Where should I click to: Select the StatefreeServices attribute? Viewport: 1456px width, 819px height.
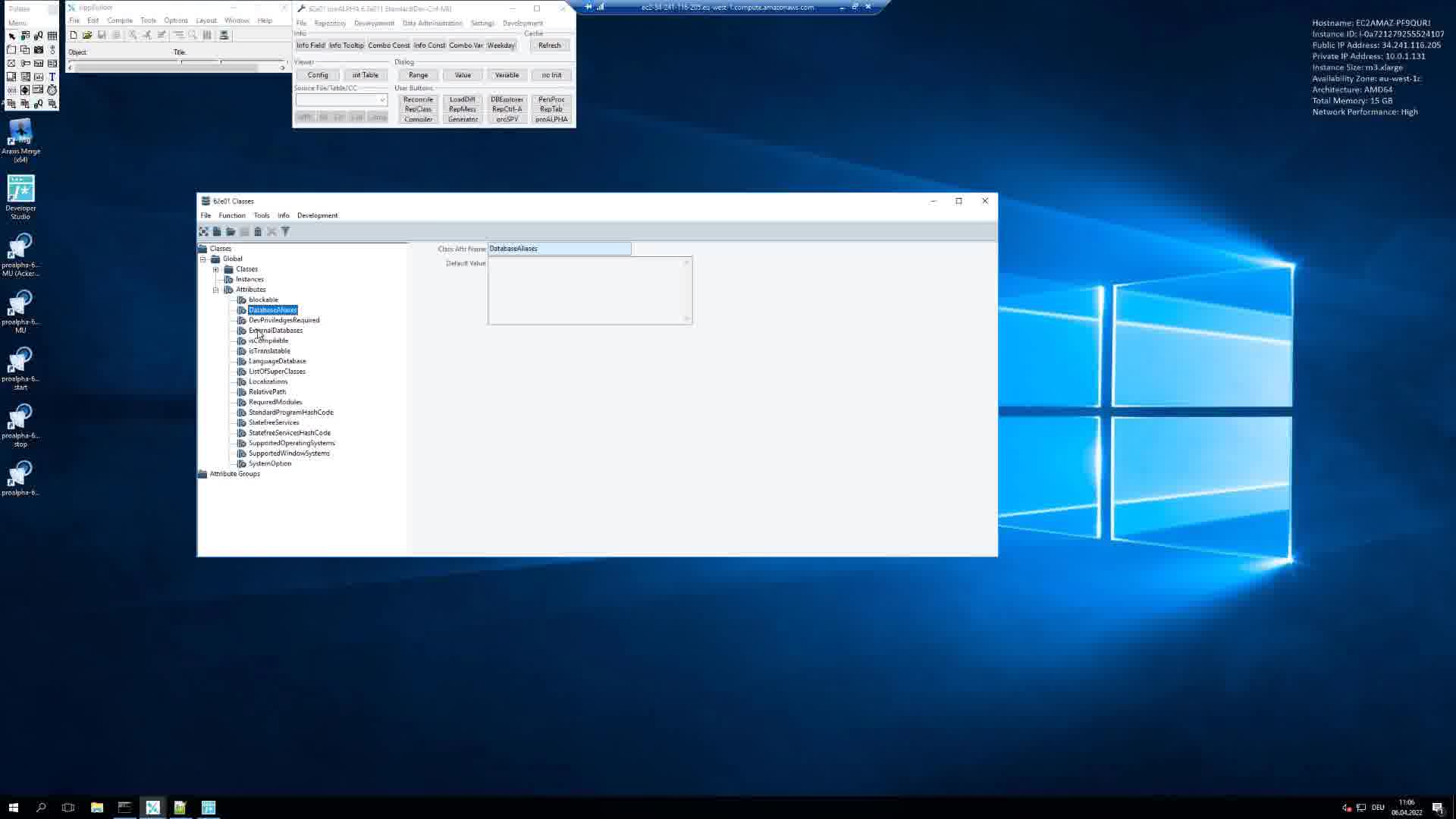click(x=274, y=422)
